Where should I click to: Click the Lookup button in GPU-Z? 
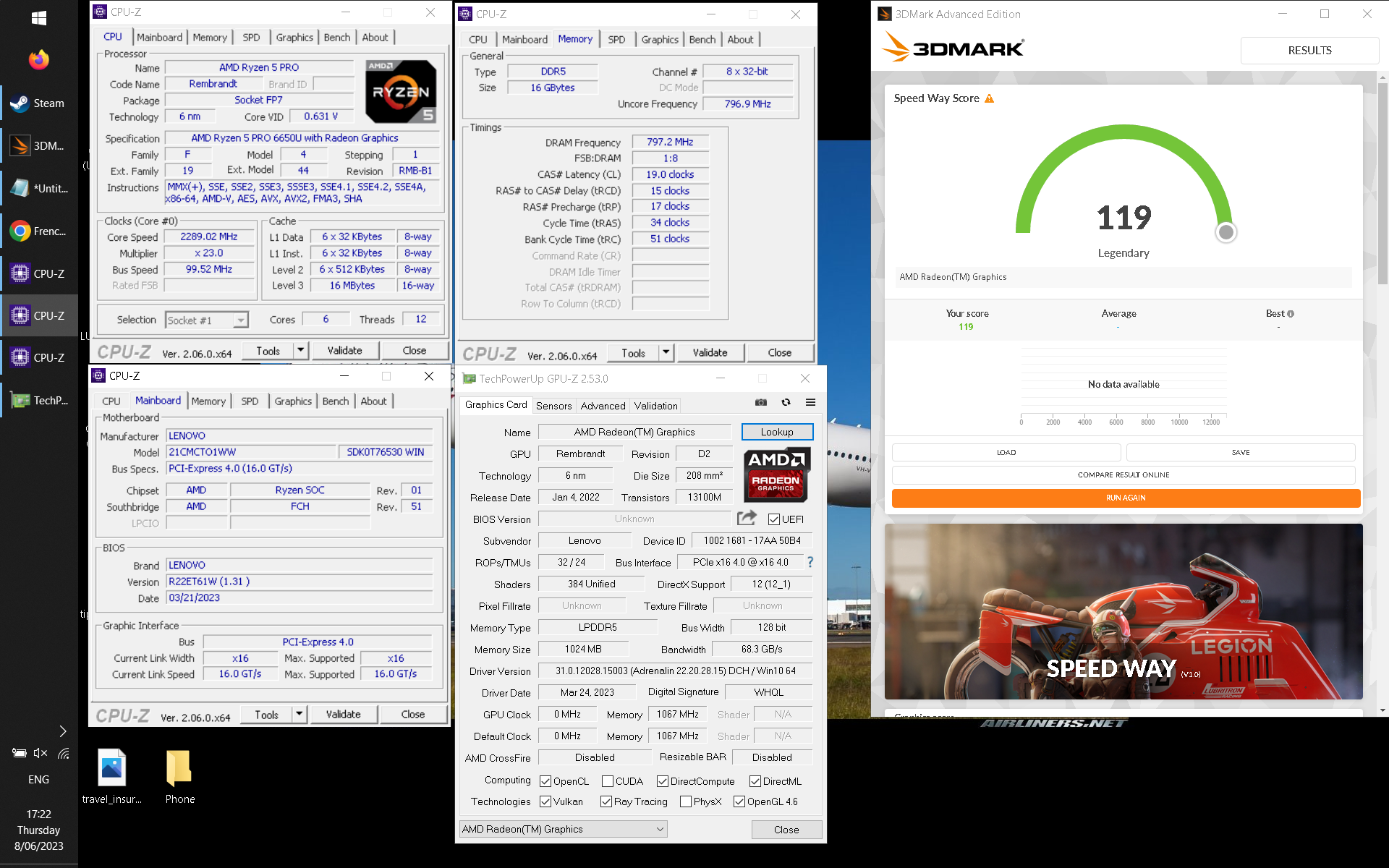[777, 432]
